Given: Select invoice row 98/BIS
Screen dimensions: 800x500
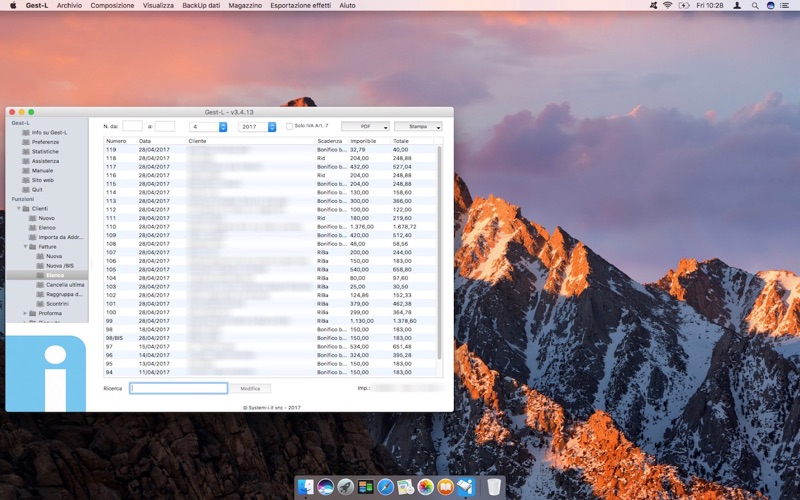Looking at the screenshot, I should click(270, 338).
